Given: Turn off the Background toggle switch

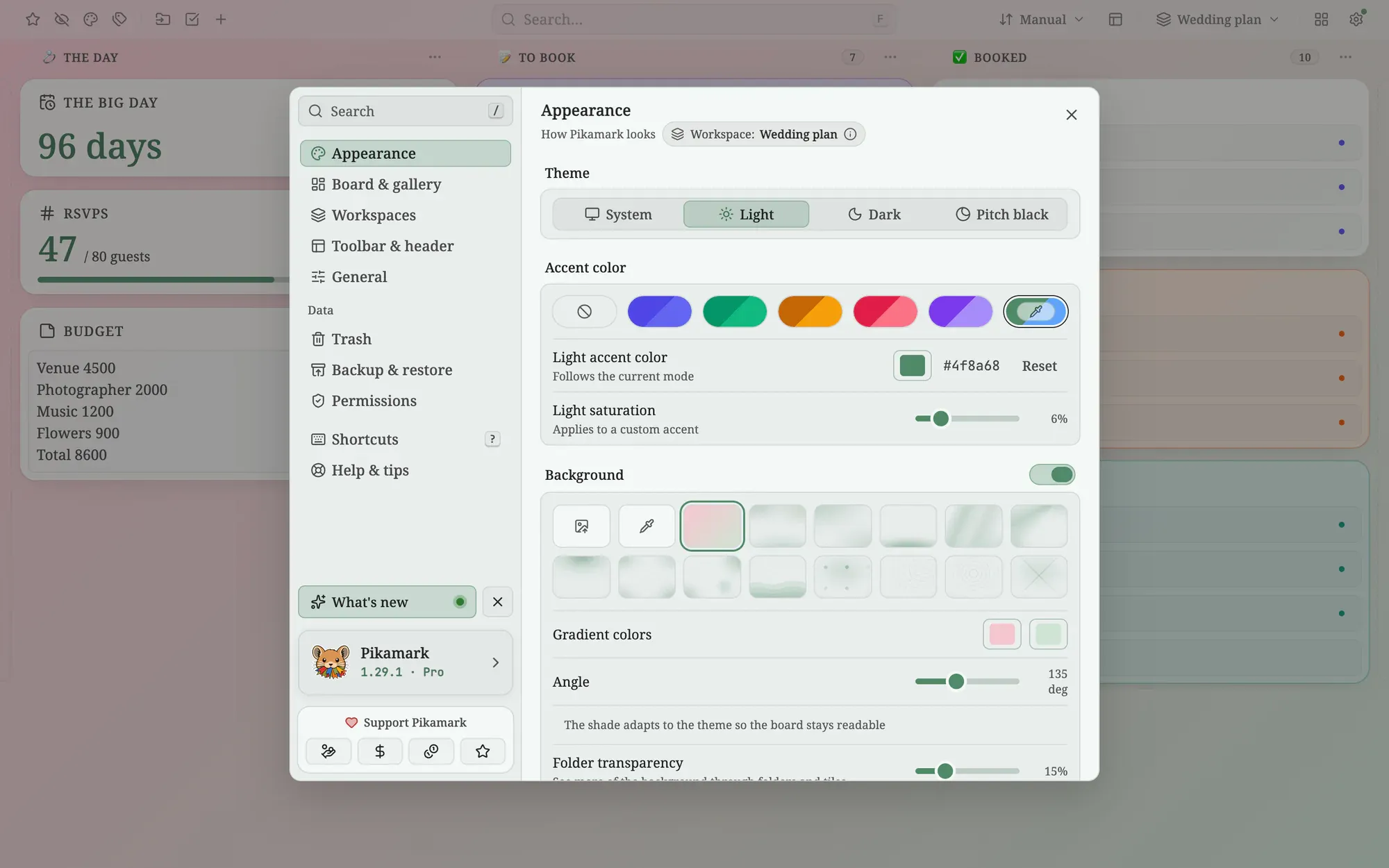Looking at the screenshot, I should [1052, 475].
